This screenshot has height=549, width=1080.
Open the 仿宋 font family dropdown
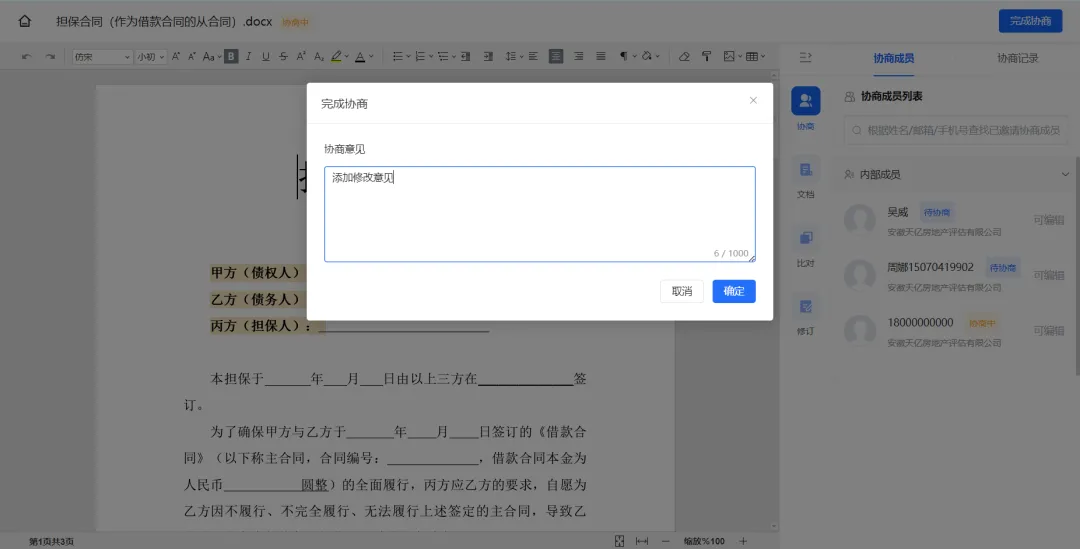[102, 57]
